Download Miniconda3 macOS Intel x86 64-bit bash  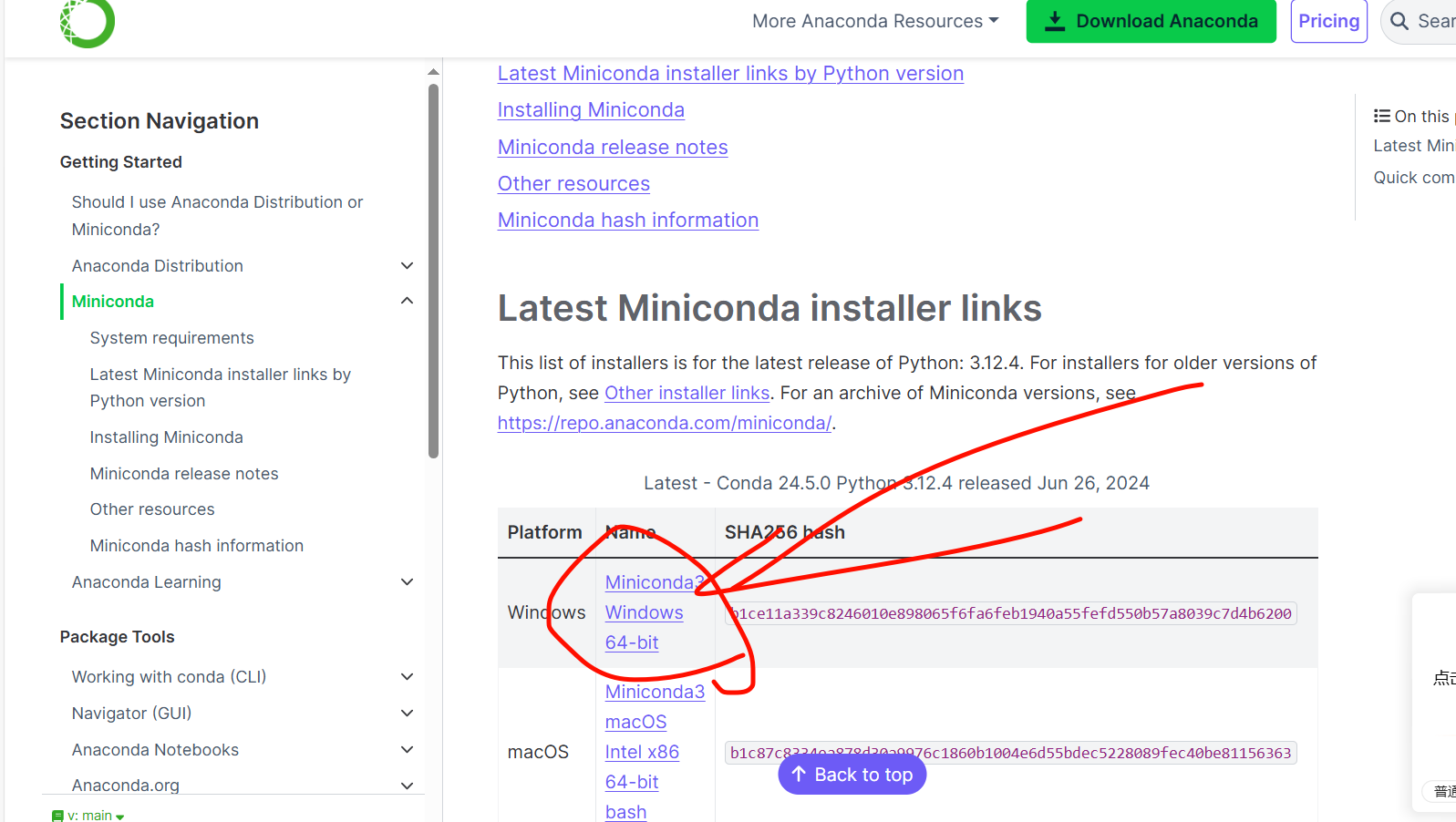click(x=655, y=752)
